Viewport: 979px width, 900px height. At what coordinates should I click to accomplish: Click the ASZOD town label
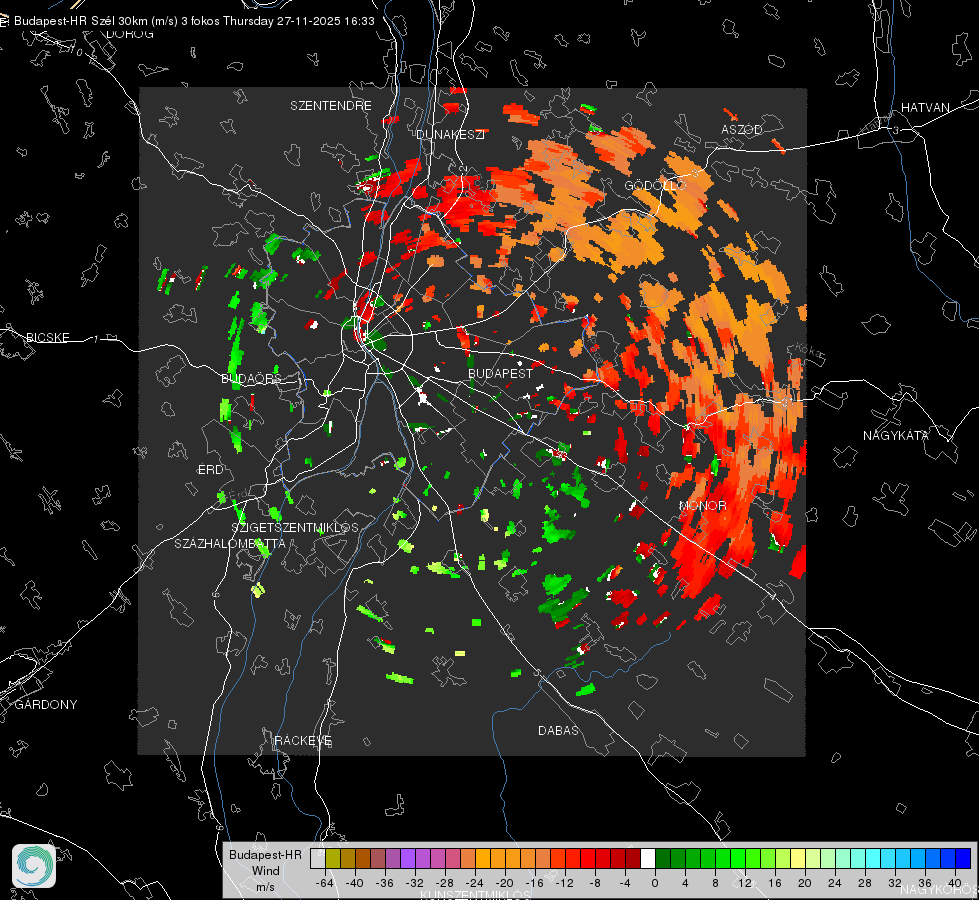(742, 129)
